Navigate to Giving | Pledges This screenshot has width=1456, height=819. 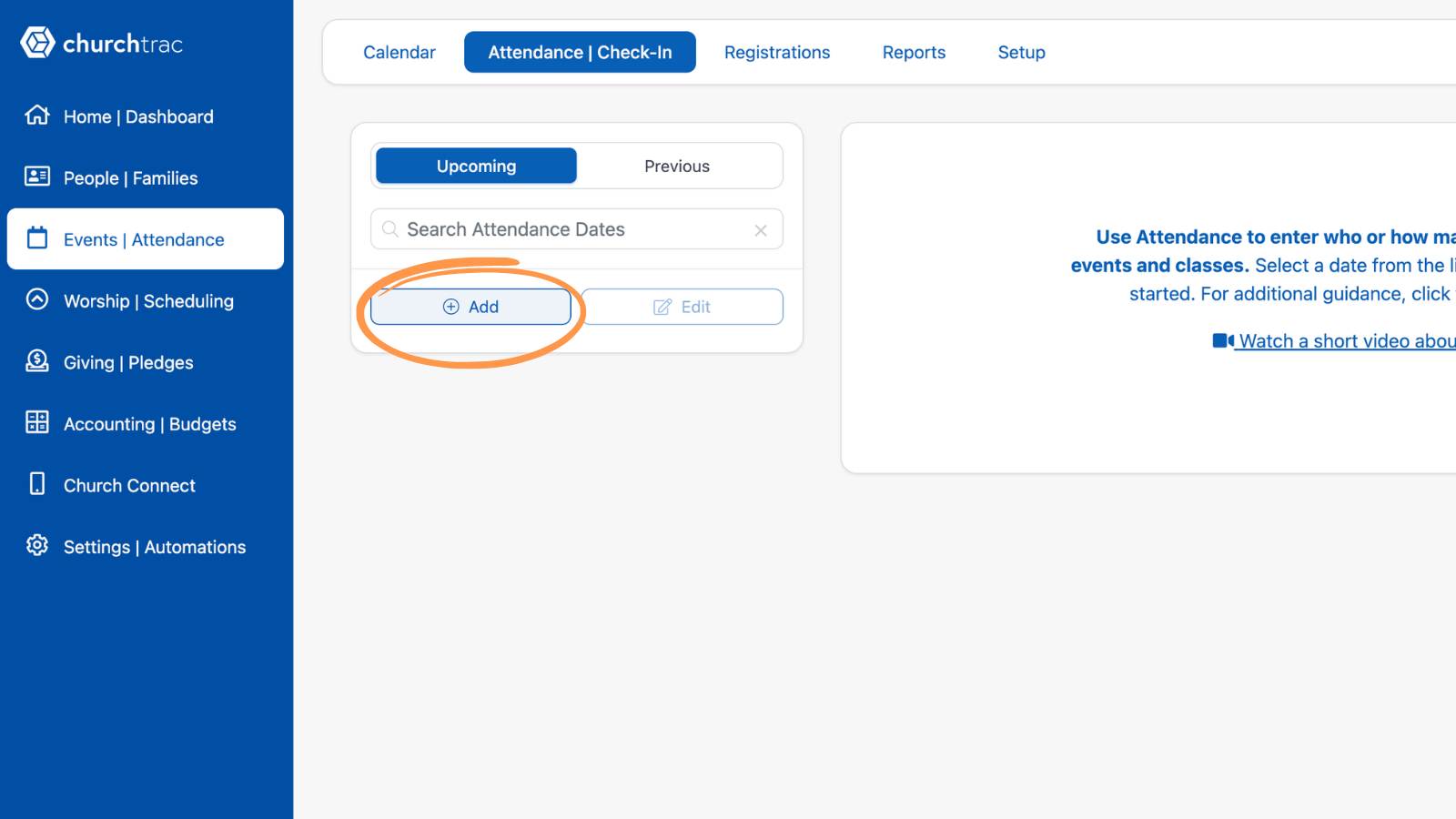click(x=146, y=362)
